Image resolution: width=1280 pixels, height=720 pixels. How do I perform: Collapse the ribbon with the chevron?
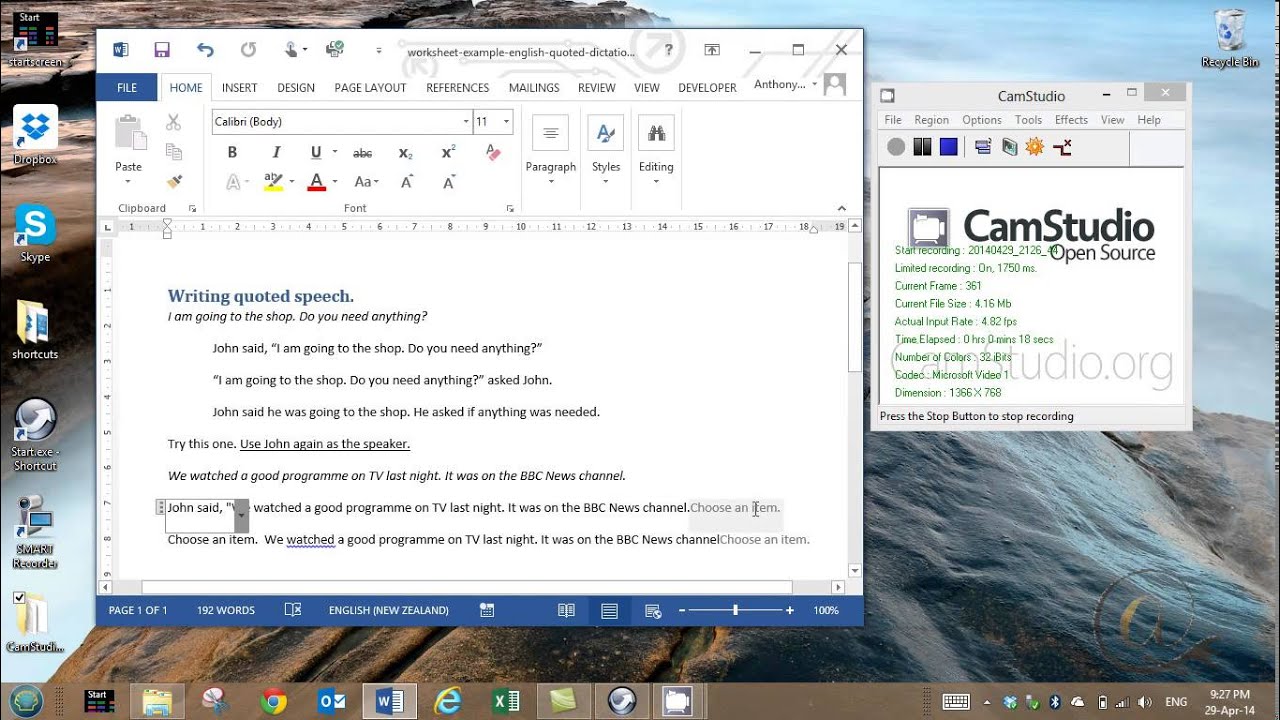pos(842,208)
